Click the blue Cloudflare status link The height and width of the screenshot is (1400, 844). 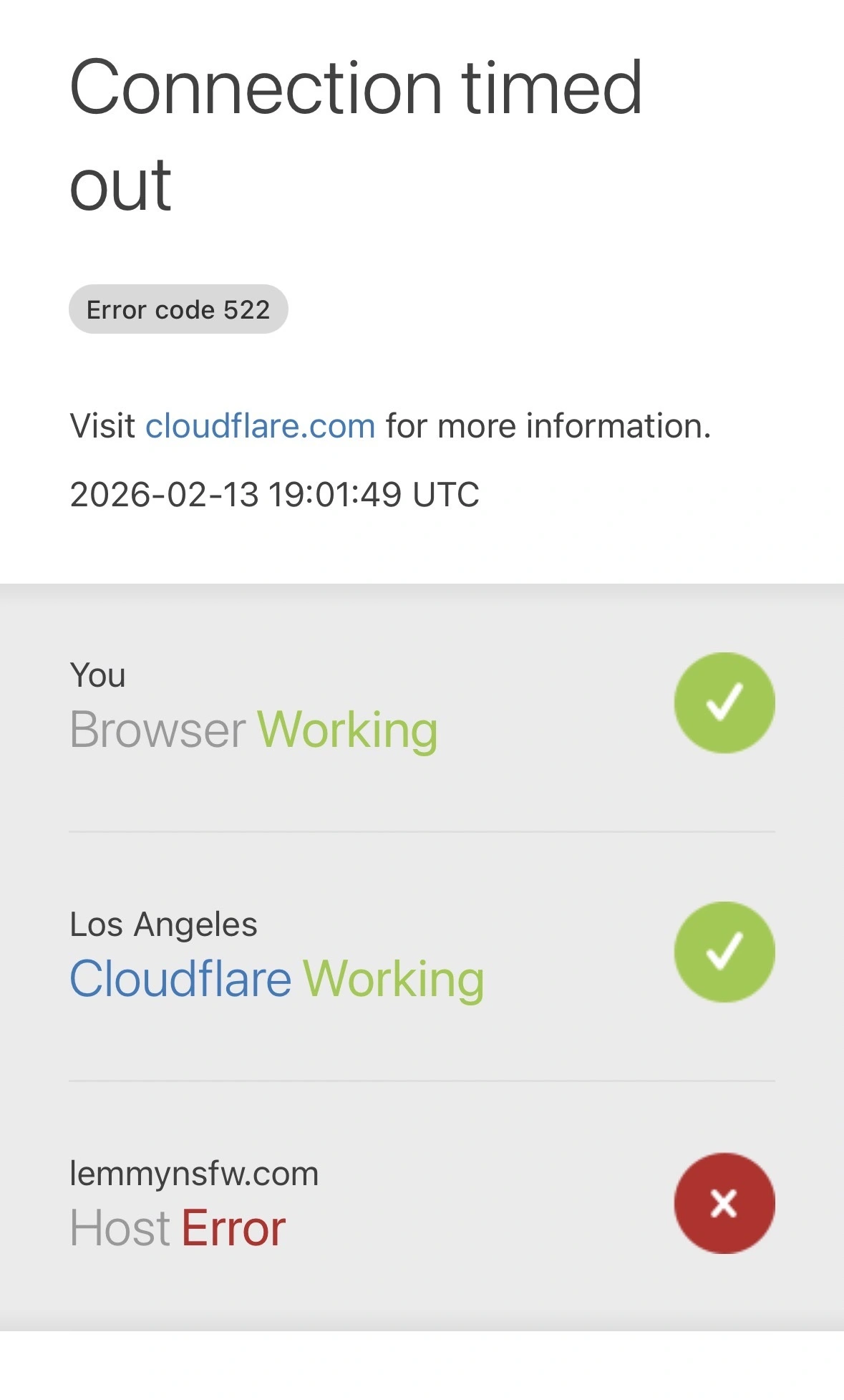pos(180,979)
